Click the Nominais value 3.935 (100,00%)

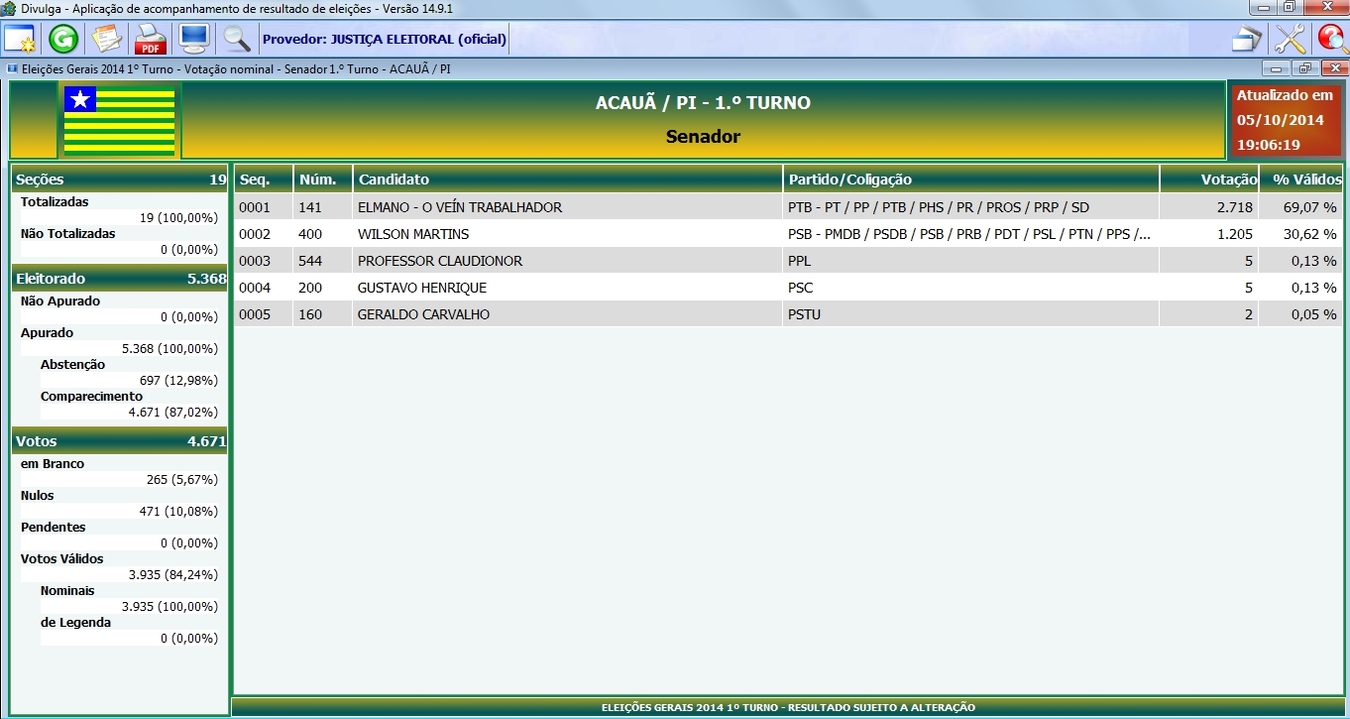(x=170, y=607)
